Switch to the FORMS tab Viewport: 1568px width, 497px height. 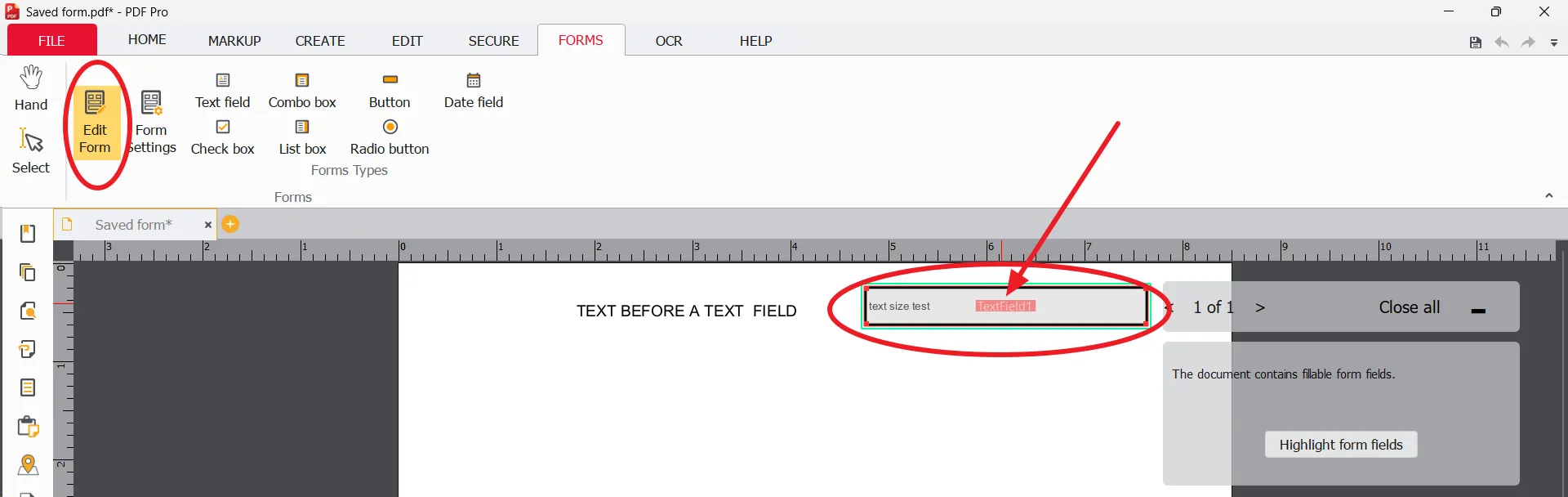click(581, 40)
